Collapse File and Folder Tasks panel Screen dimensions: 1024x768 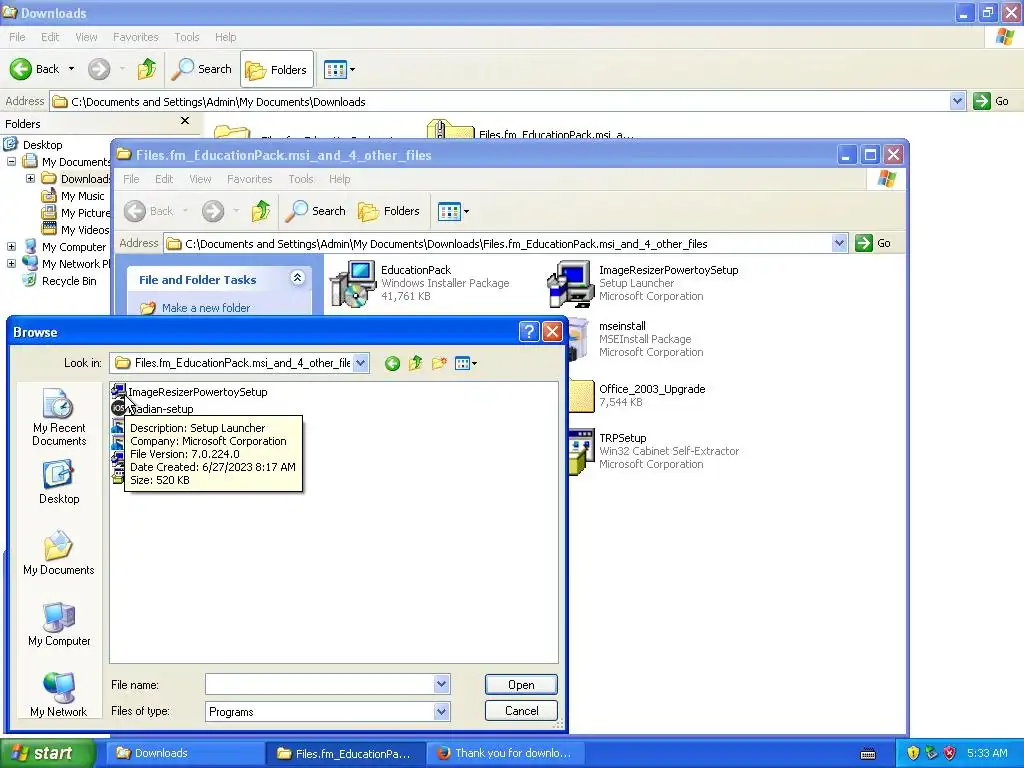(297, 278)
